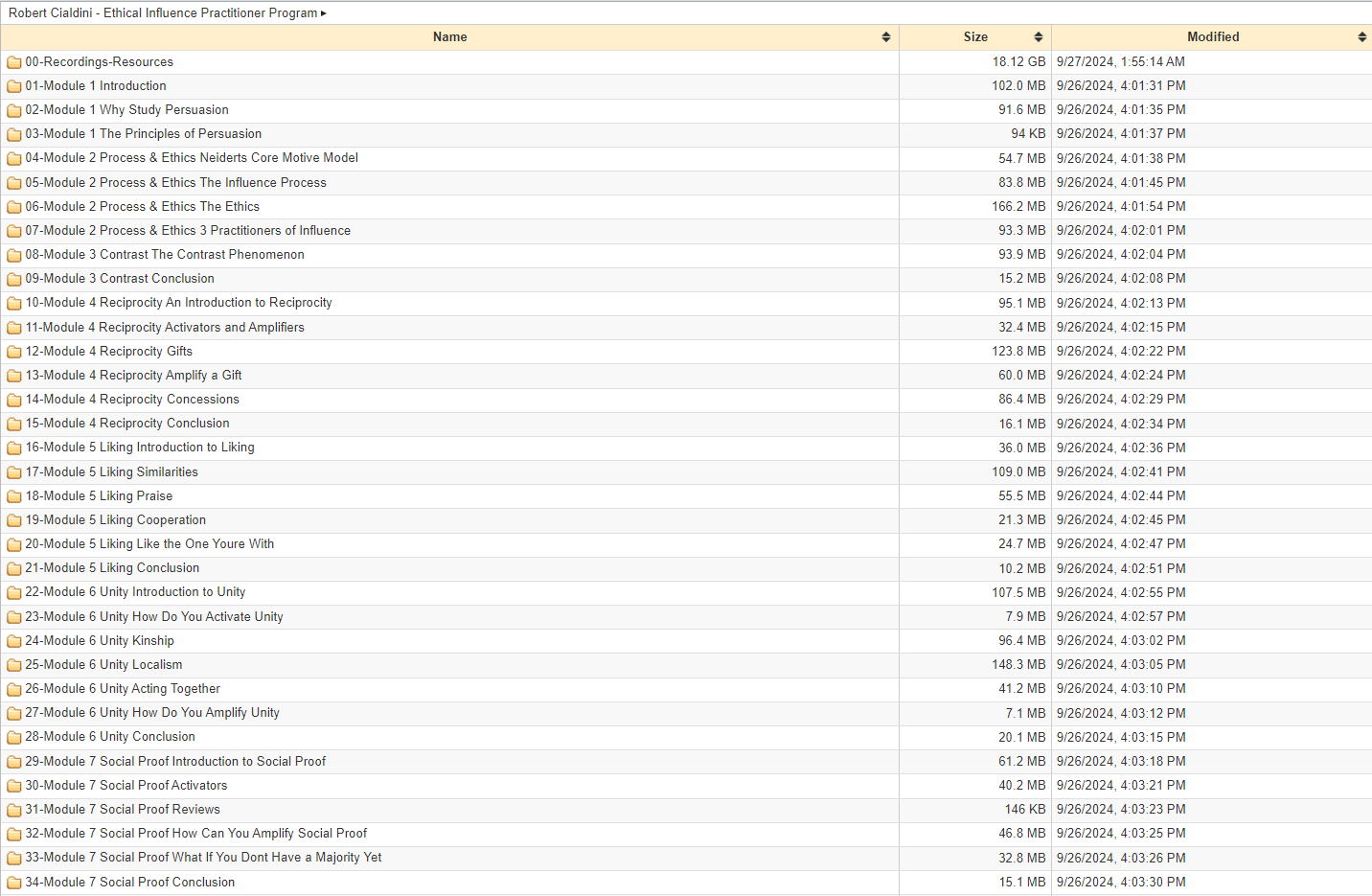Open 32-Module 7 How Can You Amplify Social Proof

tap(196, 834)
